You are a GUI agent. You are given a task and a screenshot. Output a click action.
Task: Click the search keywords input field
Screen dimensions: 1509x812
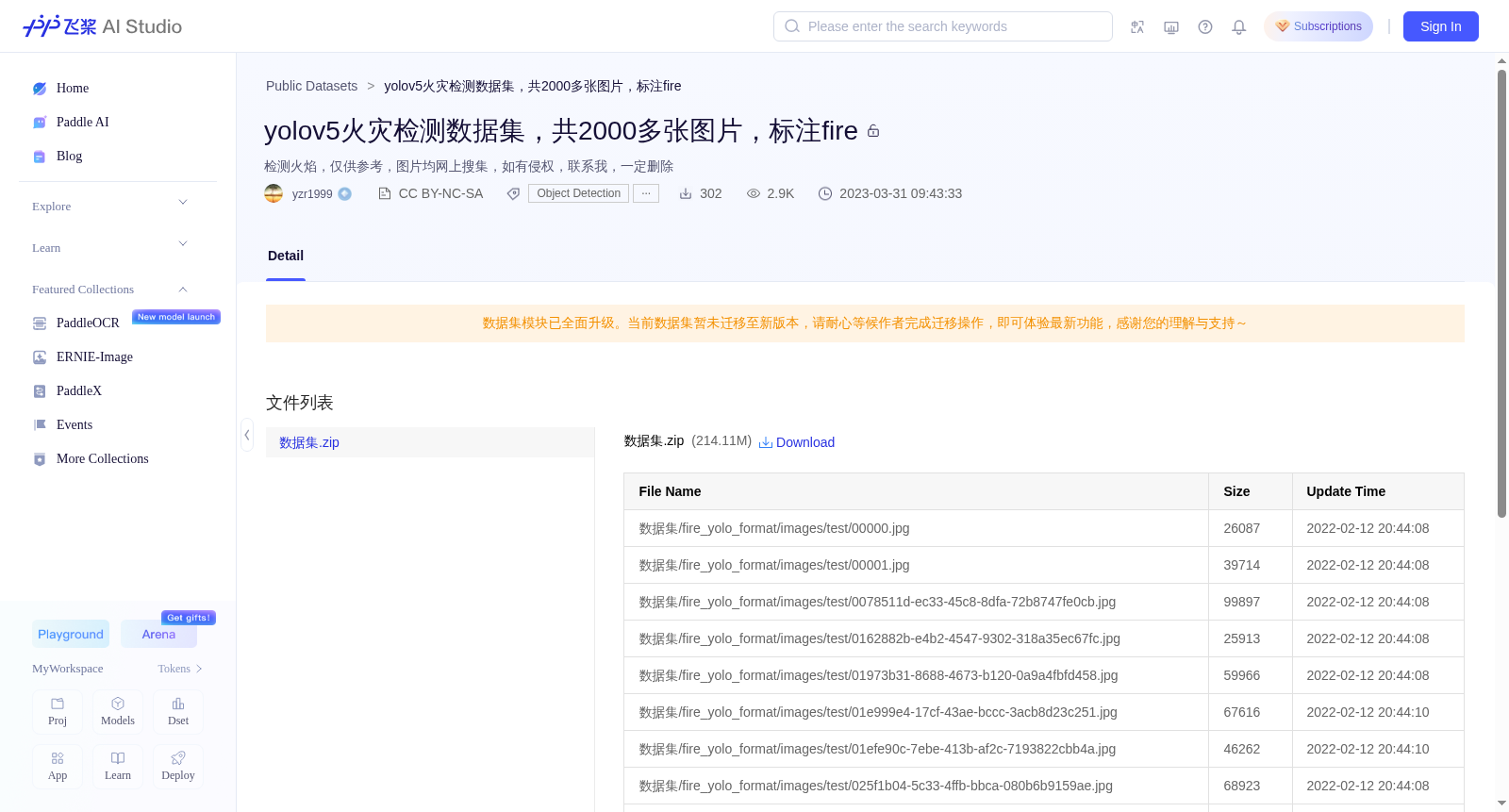(943, 26)
